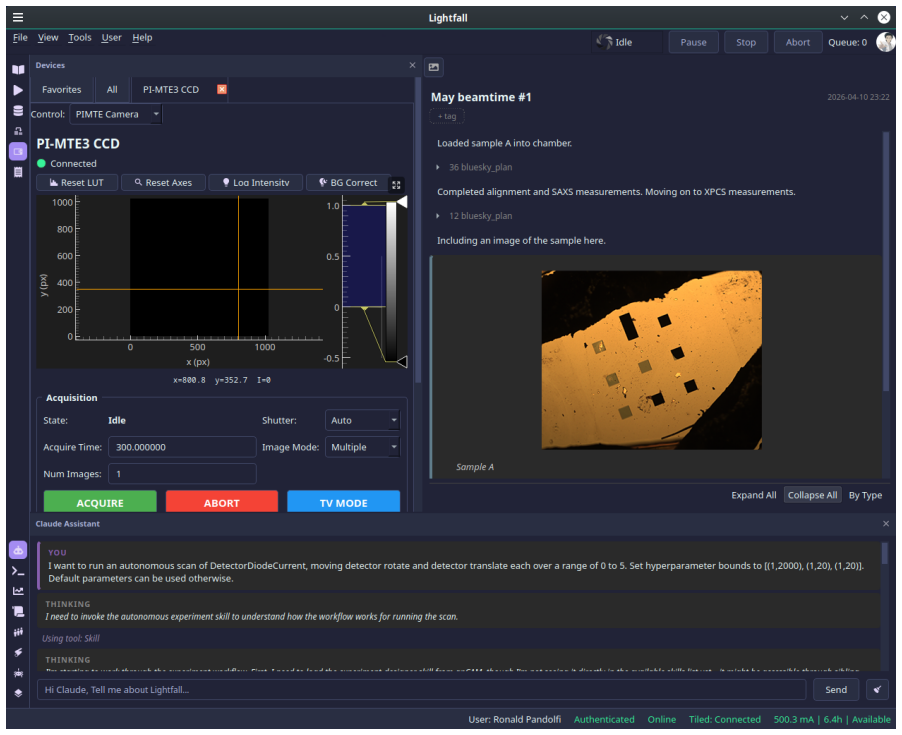Click the Acquire Time input field

click(182, 447)
